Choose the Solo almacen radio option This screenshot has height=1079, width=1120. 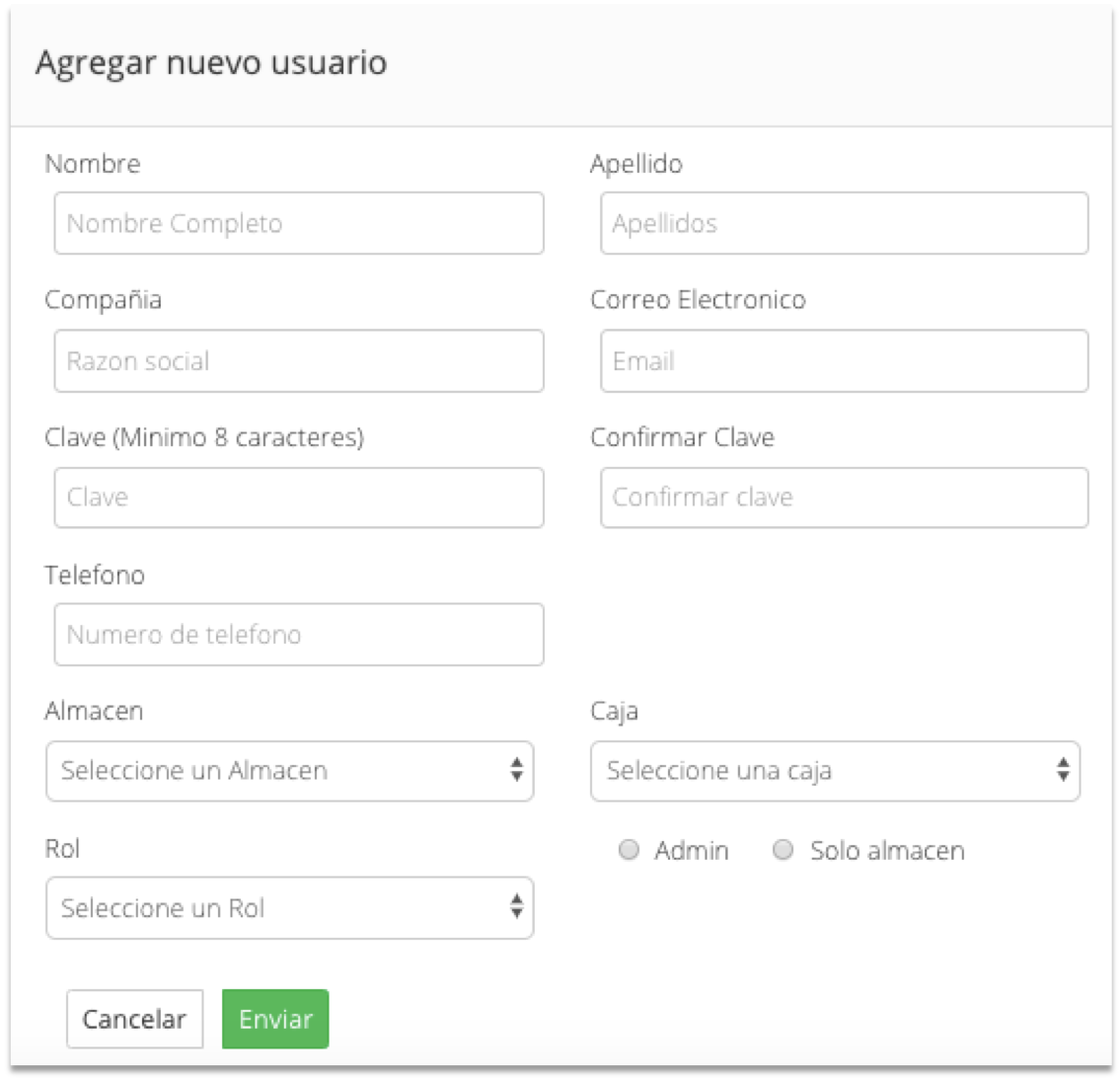coord(783,850)
